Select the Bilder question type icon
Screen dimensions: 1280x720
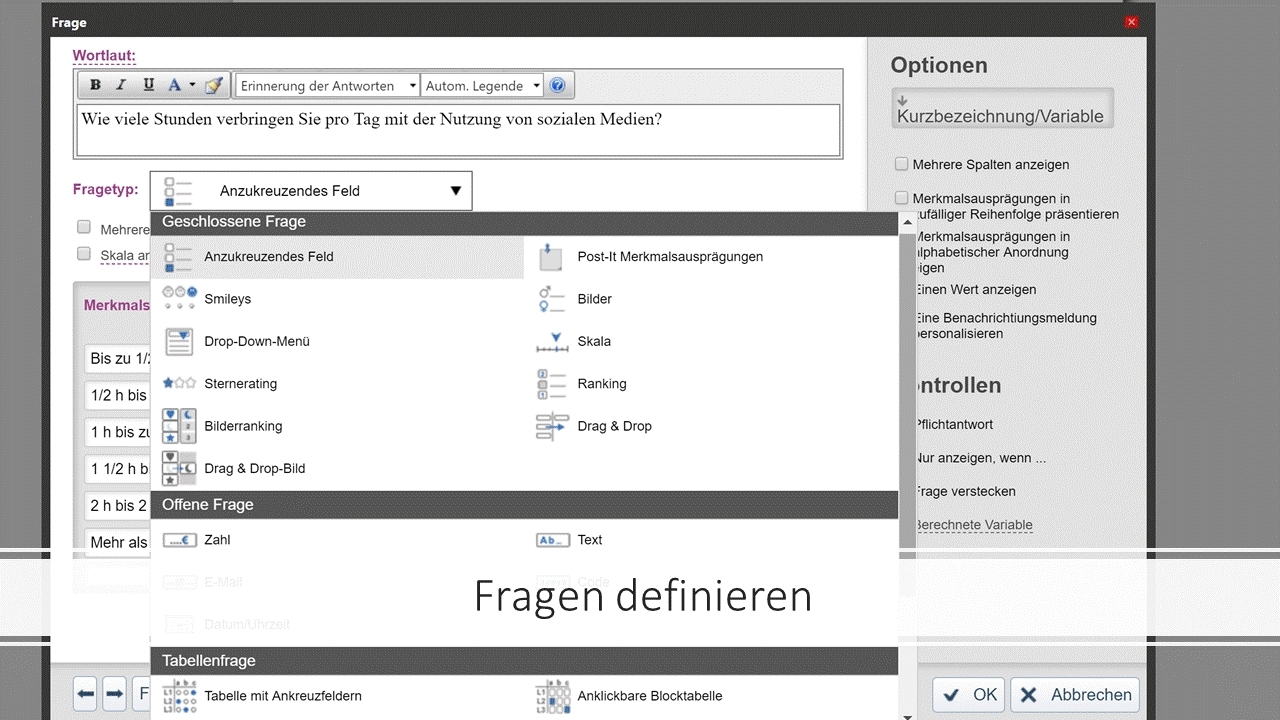click(x=552, y=298)
